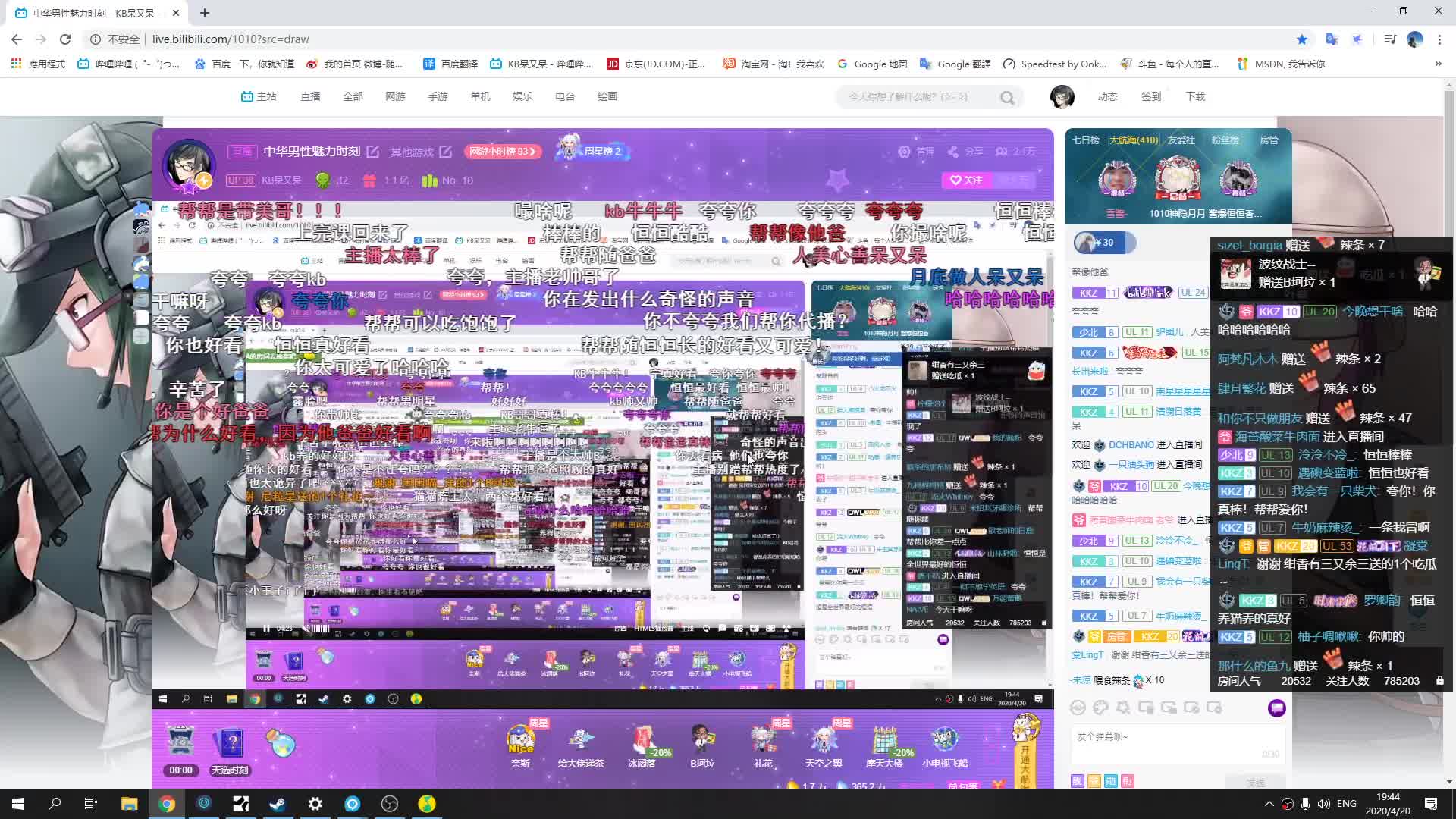
Task: Switch to 大航海(410) tab
Action: pyautogui.click(x=1134, y=140)
